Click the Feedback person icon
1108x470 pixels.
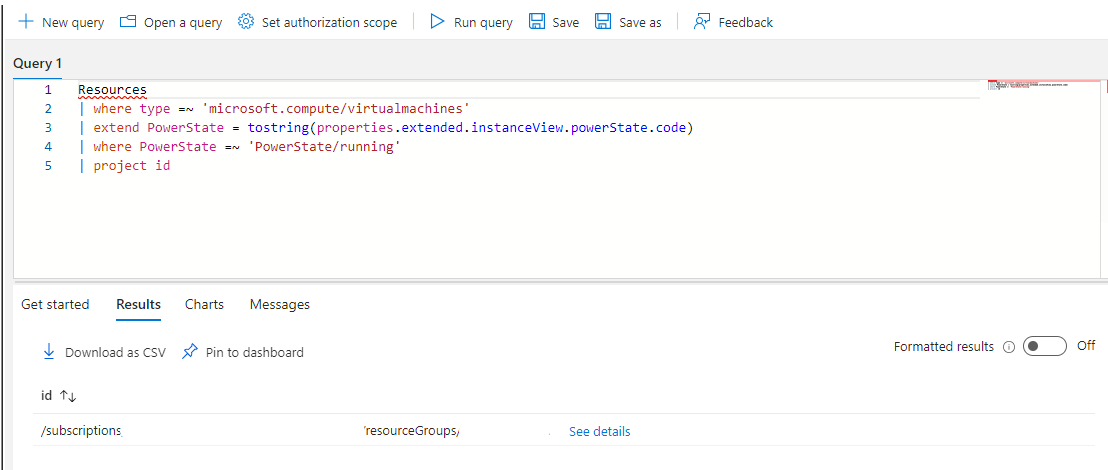(702, 22)
